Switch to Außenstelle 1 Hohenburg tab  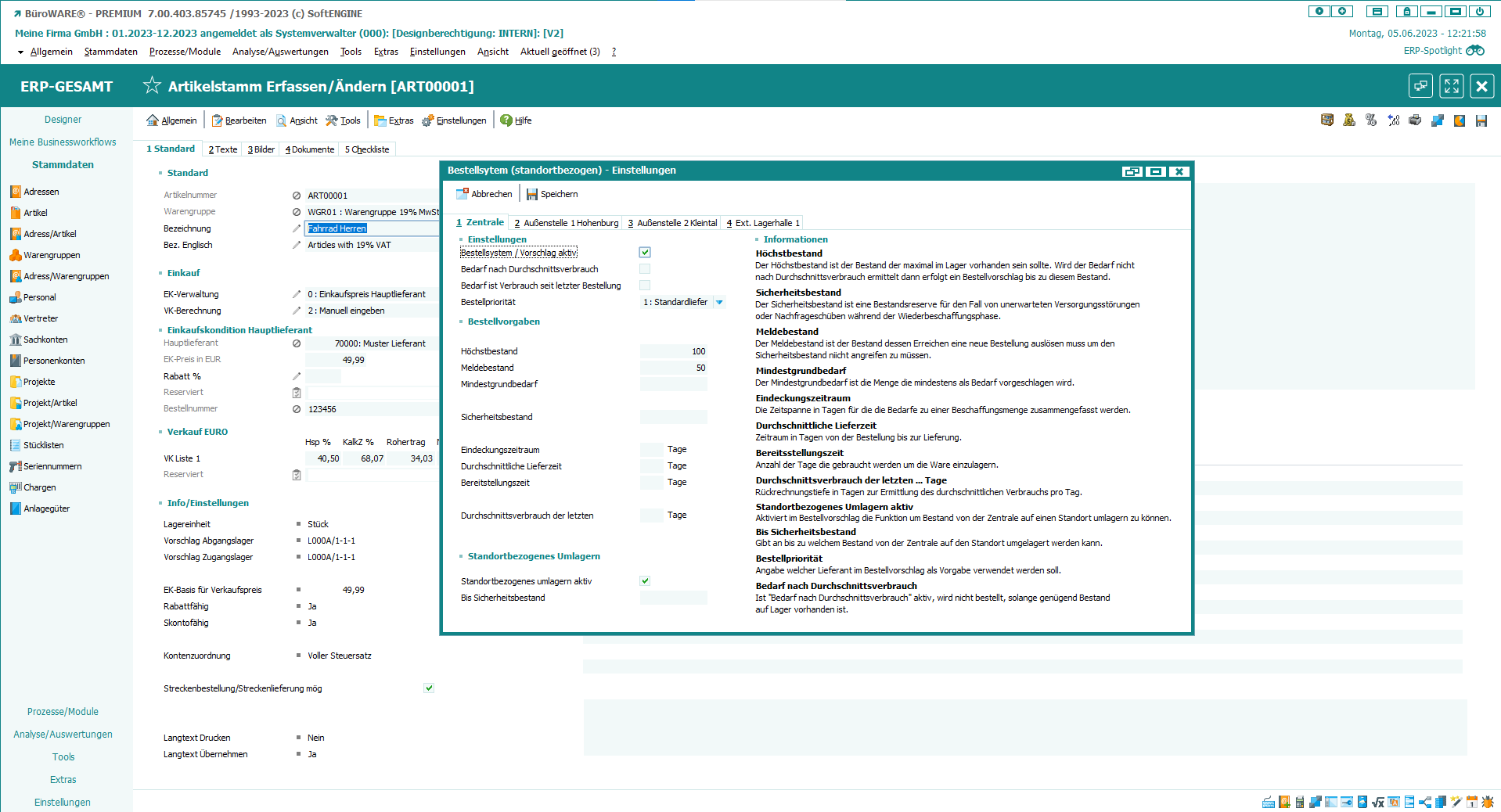(x=567, y=223)
